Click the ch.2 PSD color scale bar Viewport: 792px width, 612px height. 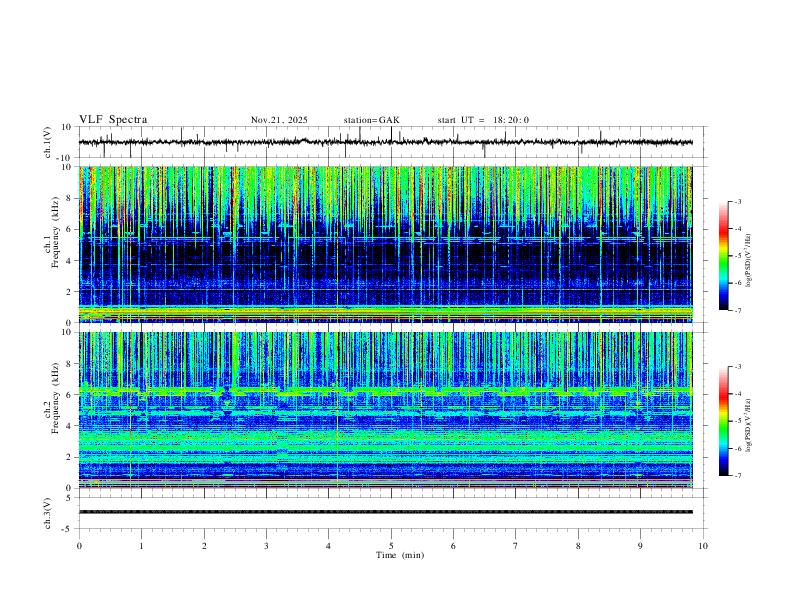coord(723,421)
